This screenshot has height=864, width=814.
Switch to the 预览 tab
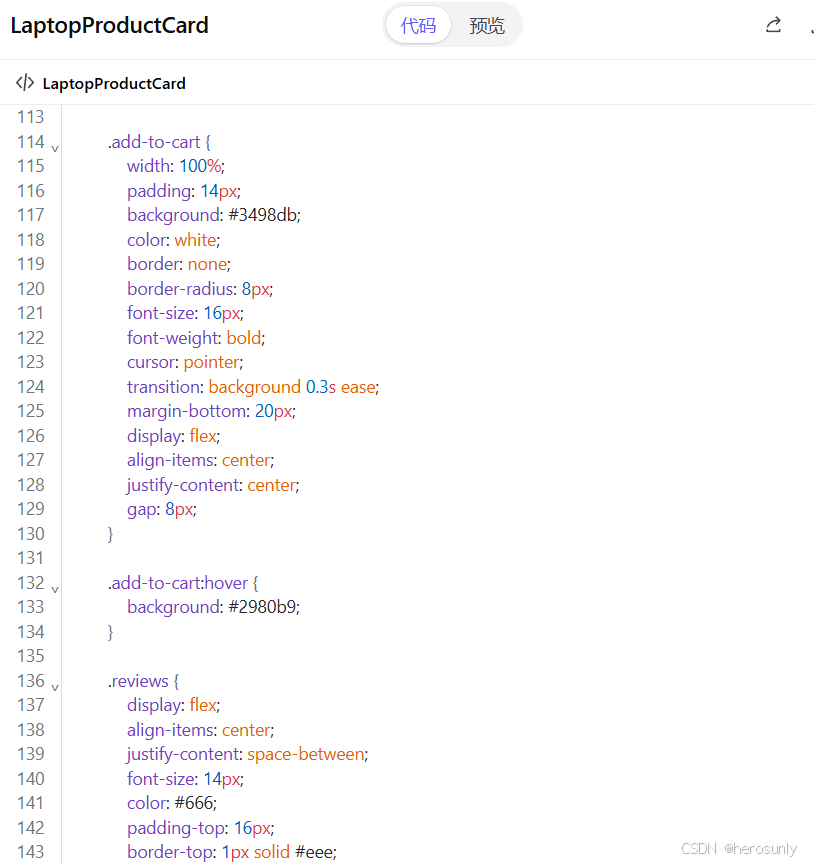487,25
